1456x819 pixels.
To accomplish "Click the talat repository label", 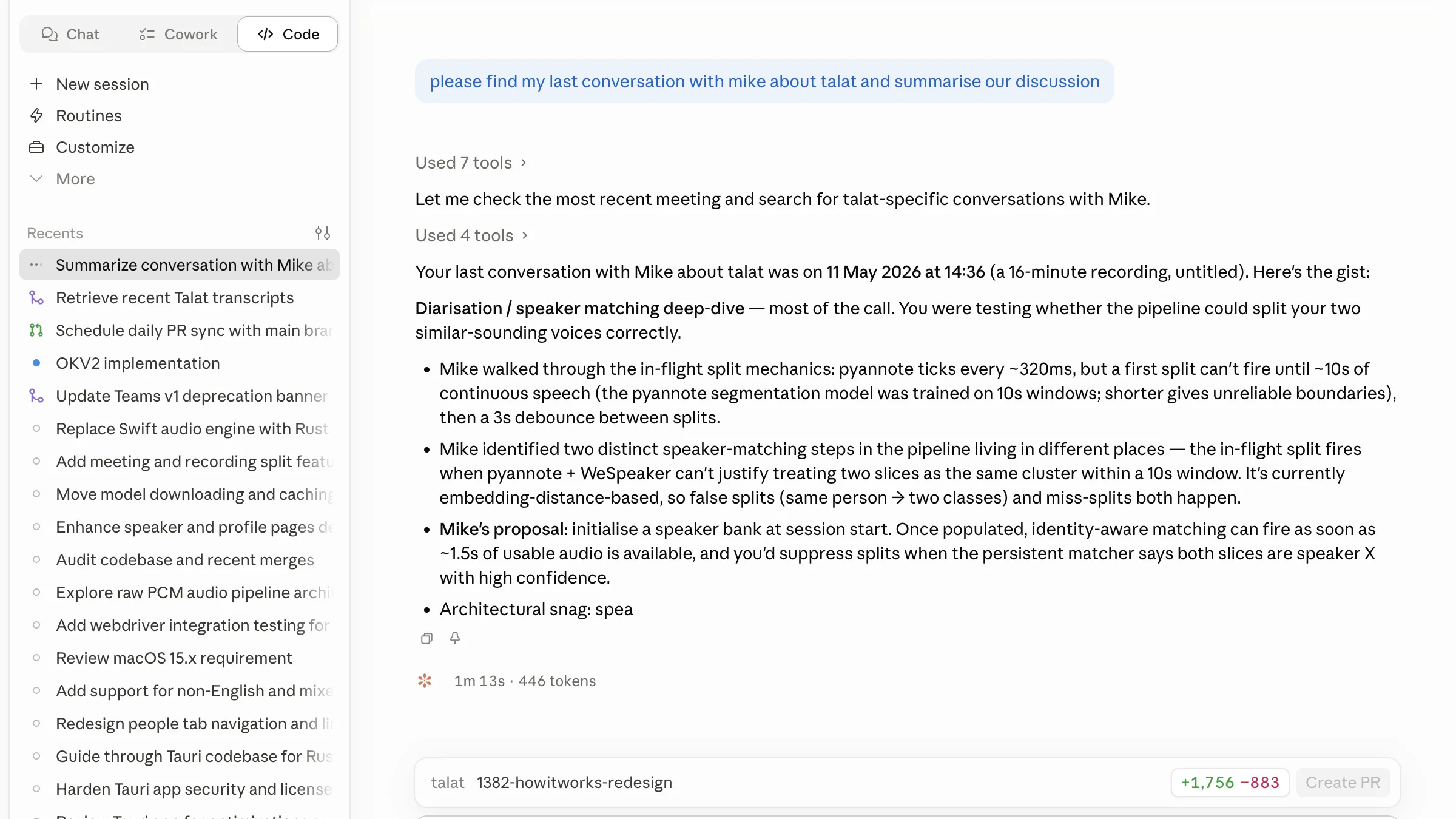I will tap(447, 783).
